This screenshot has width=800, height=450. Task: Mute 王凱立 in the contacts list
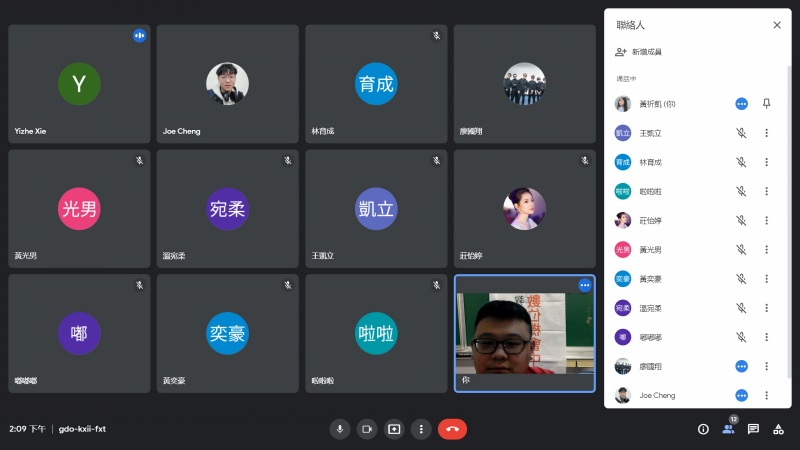pyautogui.click(x=741, y=133)
